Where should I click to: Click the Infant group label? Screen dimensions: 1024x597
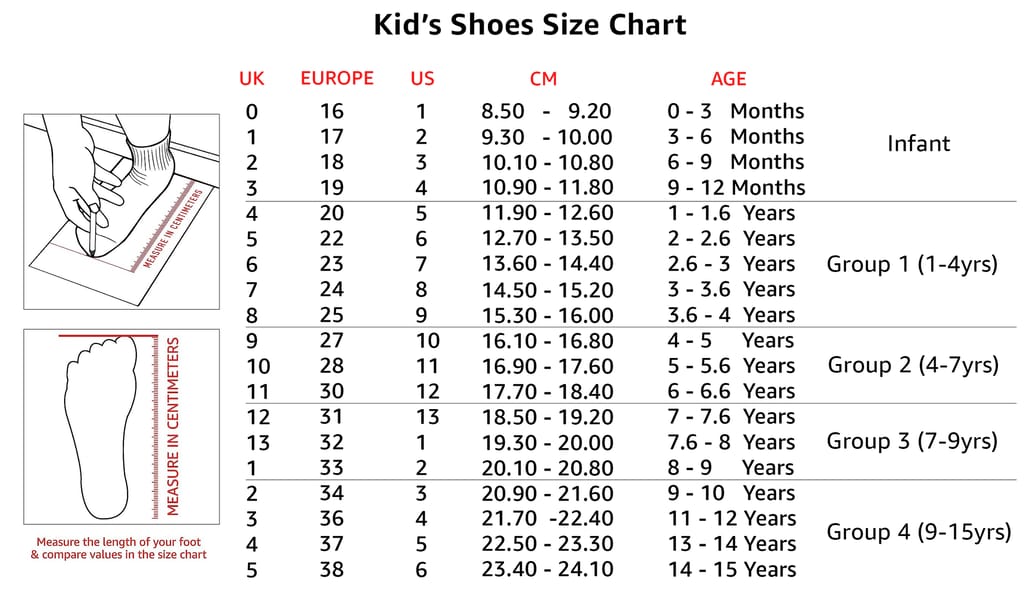[918, 144]
